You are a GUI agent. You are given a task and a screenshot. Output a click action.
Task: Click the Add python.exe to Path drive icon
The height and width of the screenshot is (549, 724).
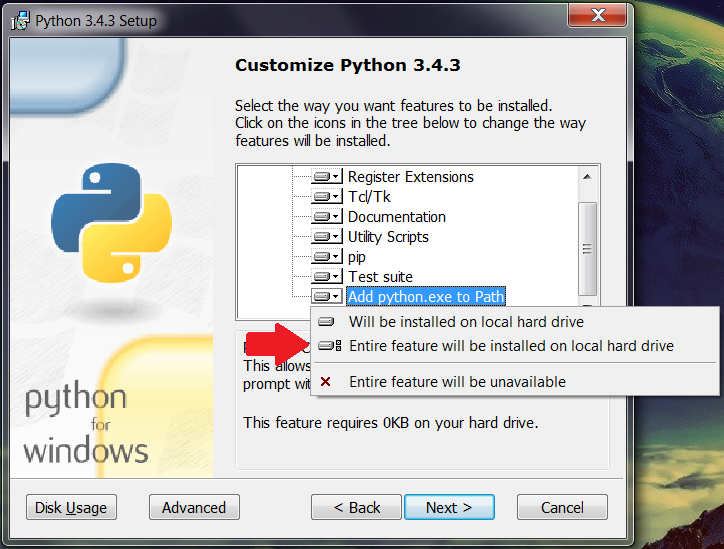327,296
